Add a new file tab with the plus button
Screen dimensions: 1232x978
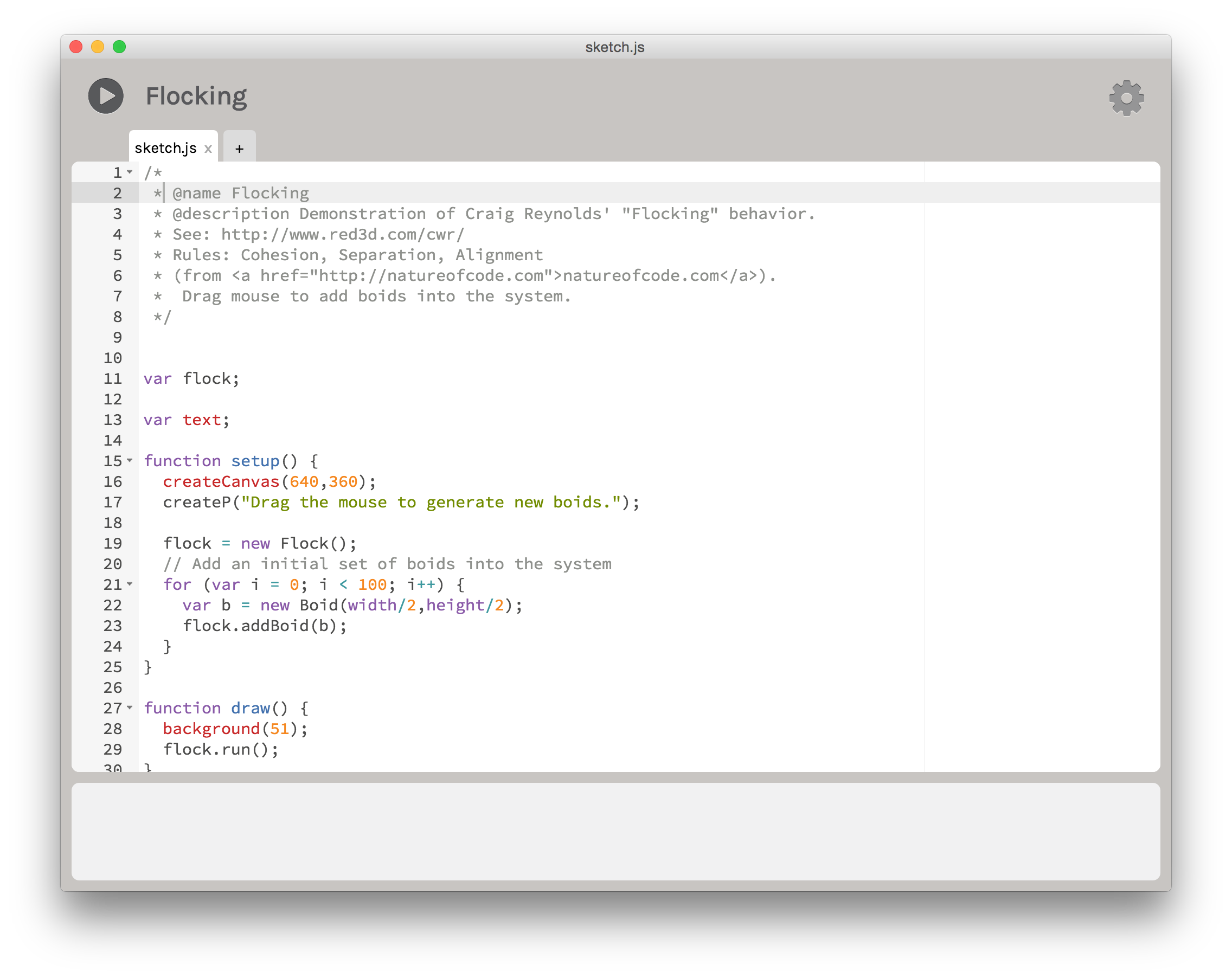(x=240, y=149)
